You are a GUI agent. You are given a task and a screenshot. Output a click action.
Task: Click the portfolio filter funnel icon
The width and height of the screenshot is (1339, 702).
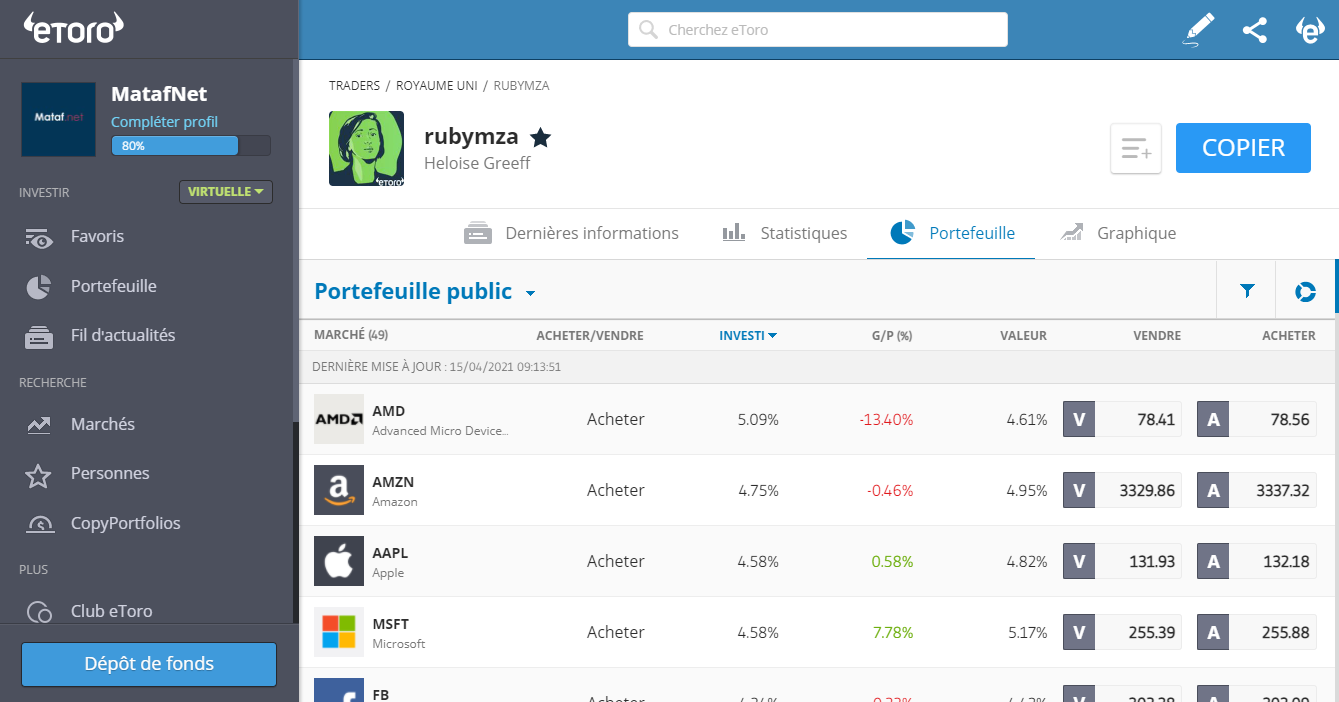[1247, 291]
